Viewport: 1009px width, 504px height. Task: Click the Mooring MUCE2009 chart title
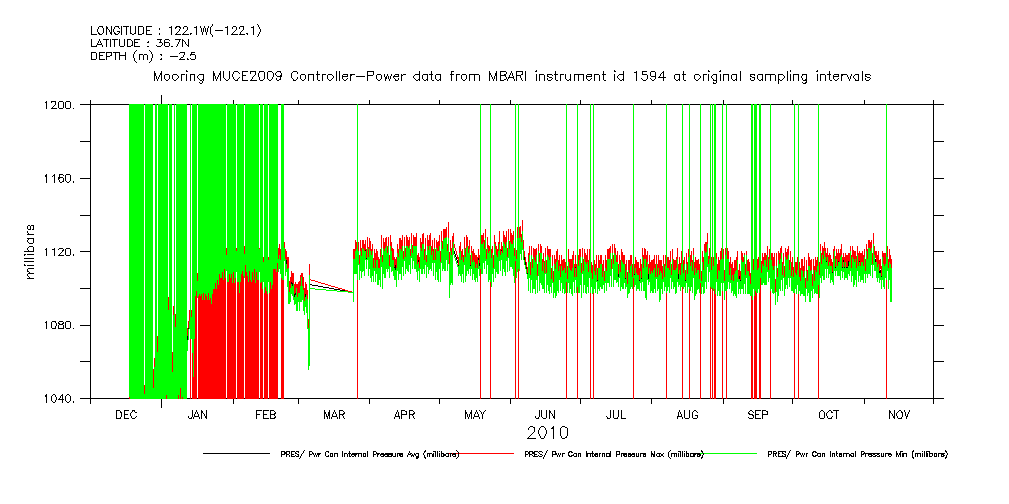click(510, 76)
